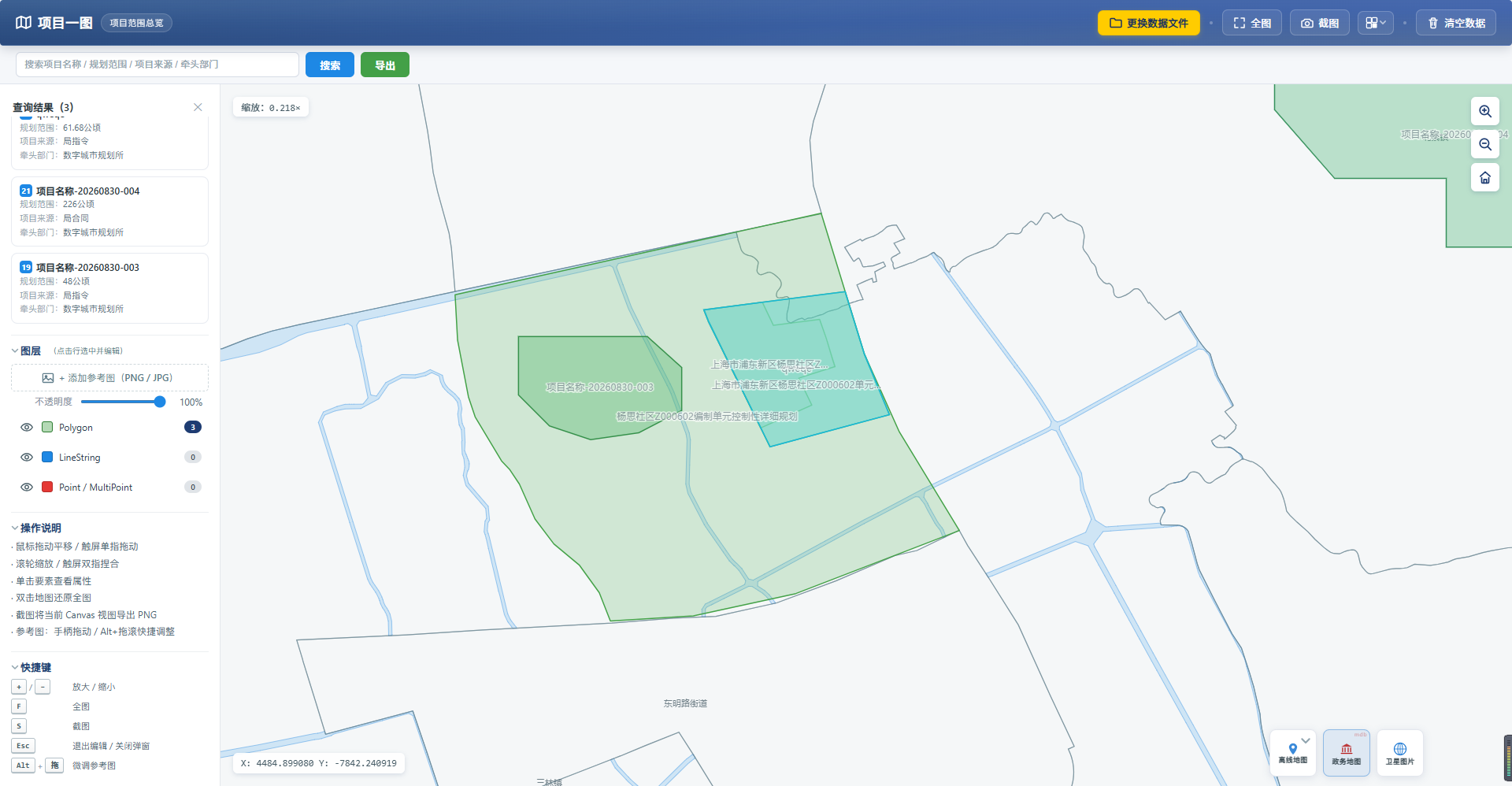Viewport: 1512px width, 786px height.
Task: Toggle Point / MultiPoint layer visibility
Action: [27, 488]
